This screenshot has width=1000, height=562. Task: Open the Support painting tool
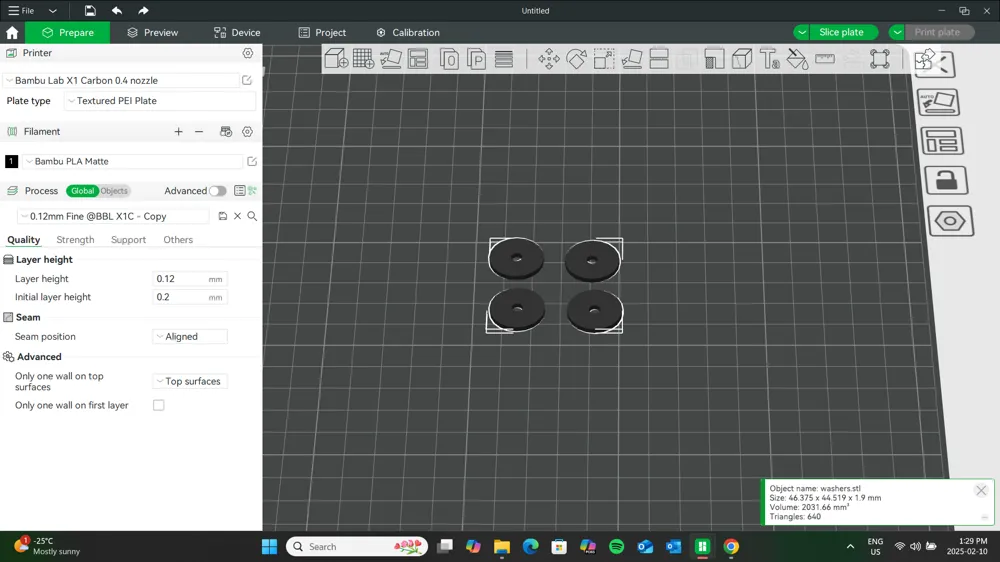[714, 59]
